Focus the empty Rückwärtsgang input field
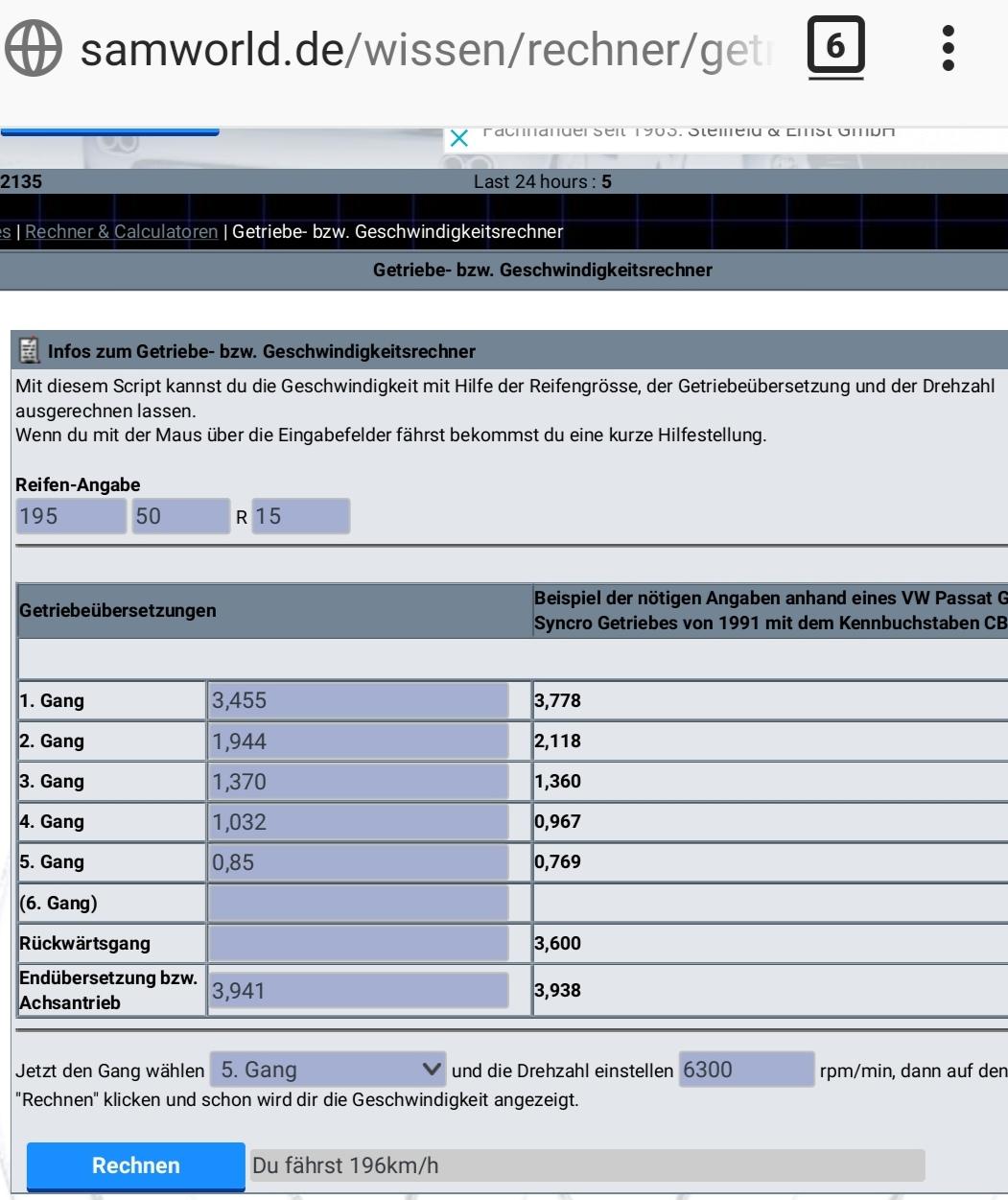 pyautogui.click(x=359, y=943)
